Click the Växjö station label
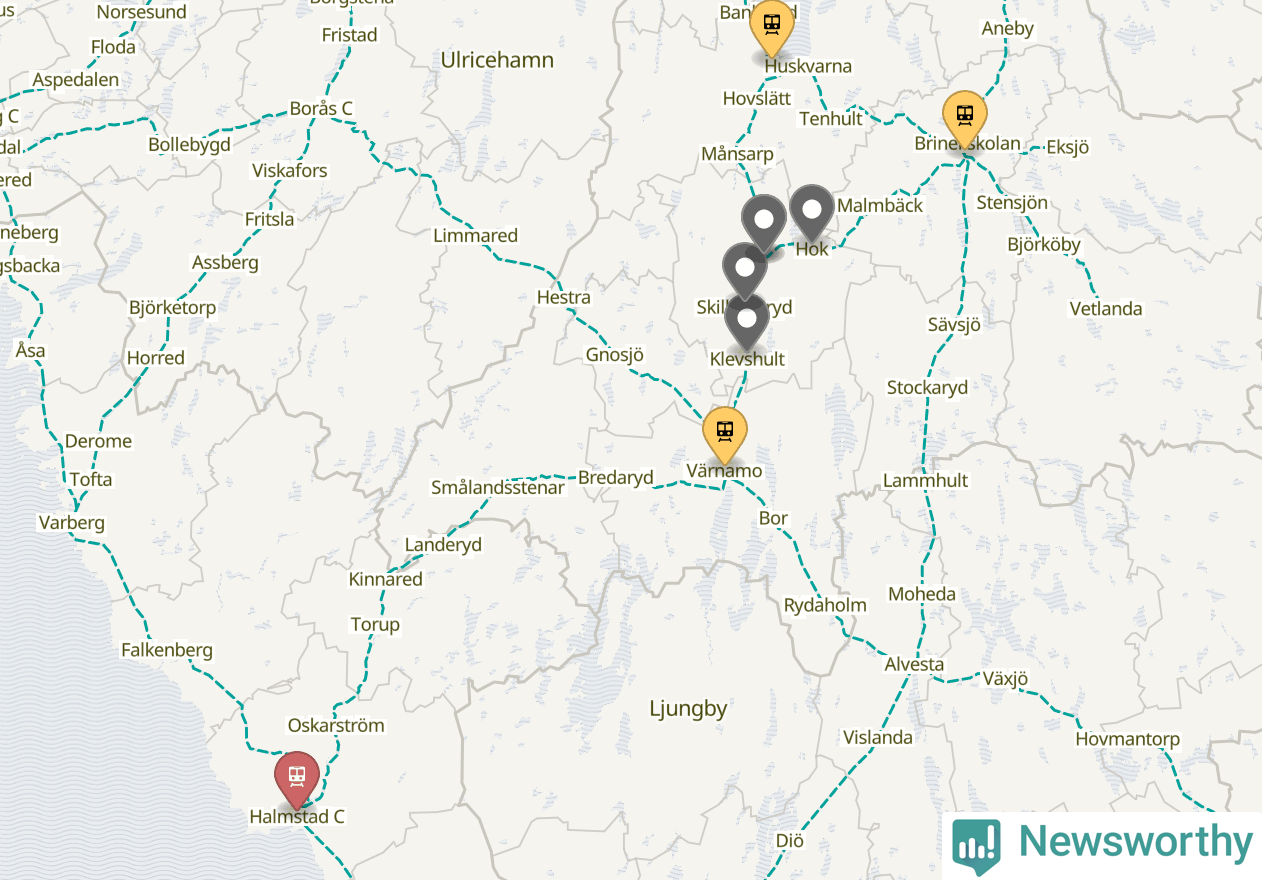Image resolution: width=1262 pixels, height=880 pixels. [x=1005, y=679]
